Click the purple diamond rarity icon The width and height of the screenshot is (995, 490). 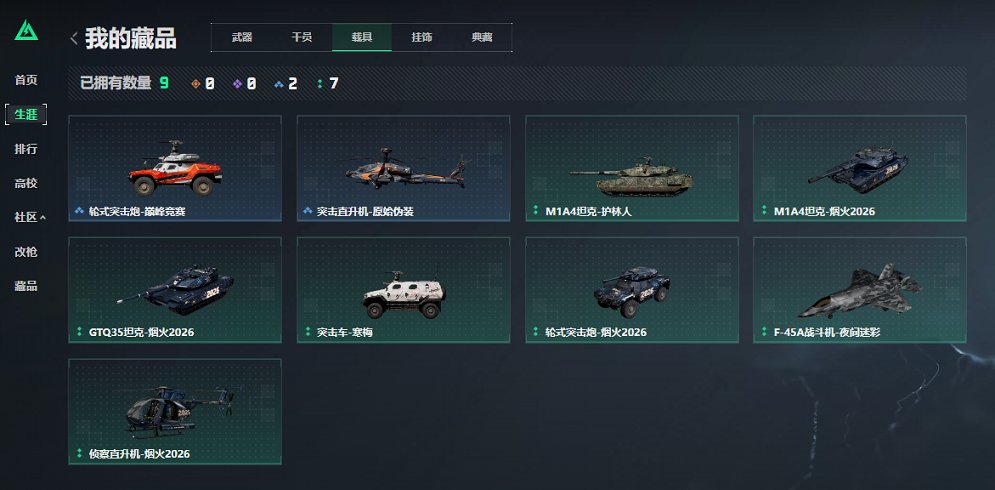(x=237, y=83)
